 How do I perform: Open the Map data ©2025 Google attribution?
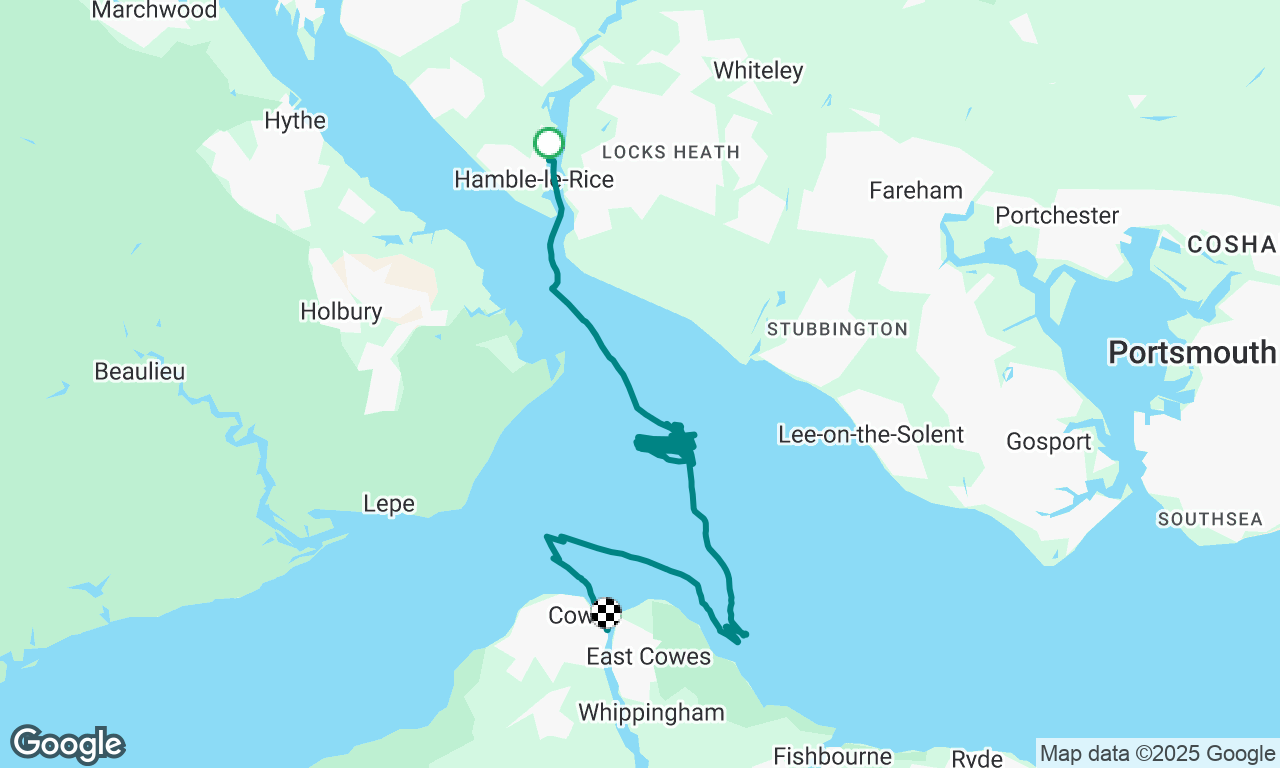(1157, 754)
